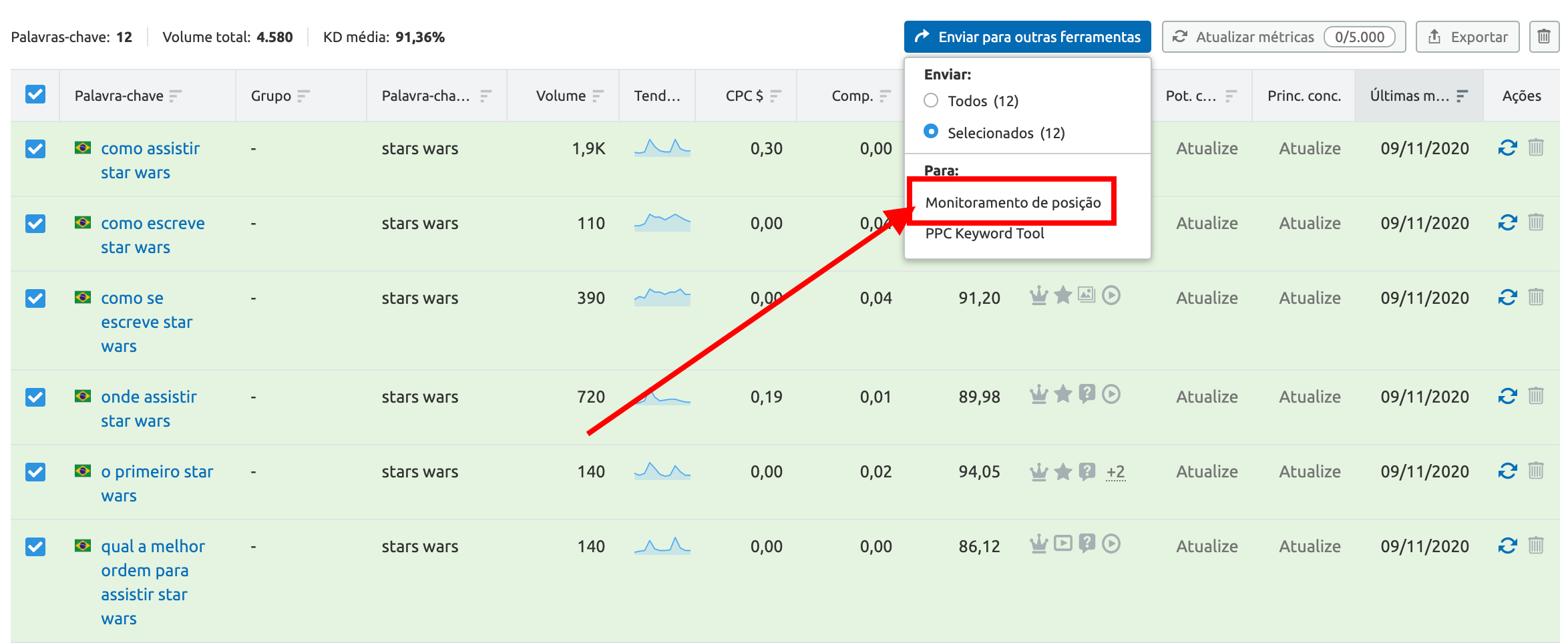Sort by 'Últimas m...' column
Image resolution: width=1568 pixels, height=643 pixels.
[1462, 96]
